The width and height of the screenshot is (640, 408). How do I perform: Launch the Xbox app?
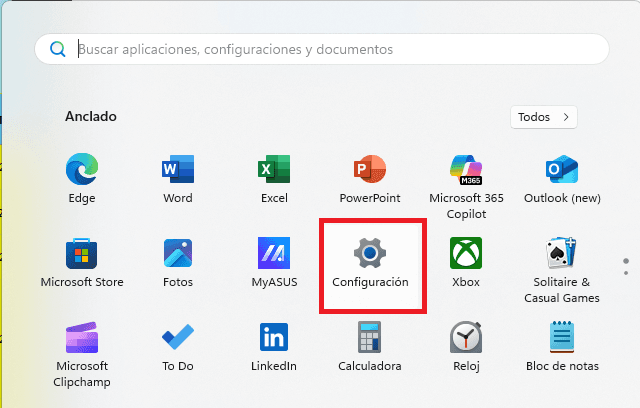pos(466,262)
